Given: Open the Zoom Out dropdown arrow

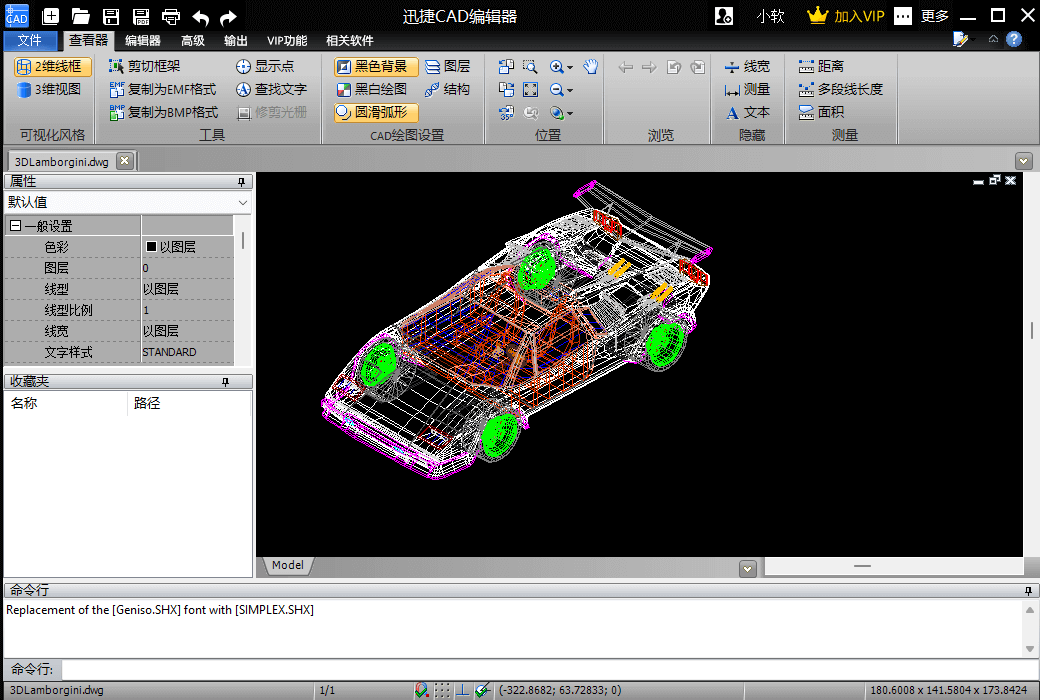Looking at the screenshot, I should coord(570,90).
